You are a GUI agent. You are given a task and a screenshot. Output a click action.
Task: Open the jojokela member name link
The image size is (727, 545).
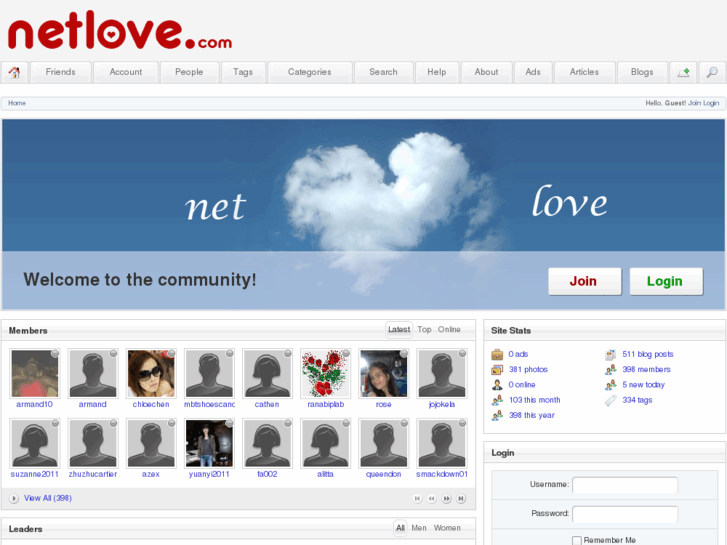pos(442,404)
